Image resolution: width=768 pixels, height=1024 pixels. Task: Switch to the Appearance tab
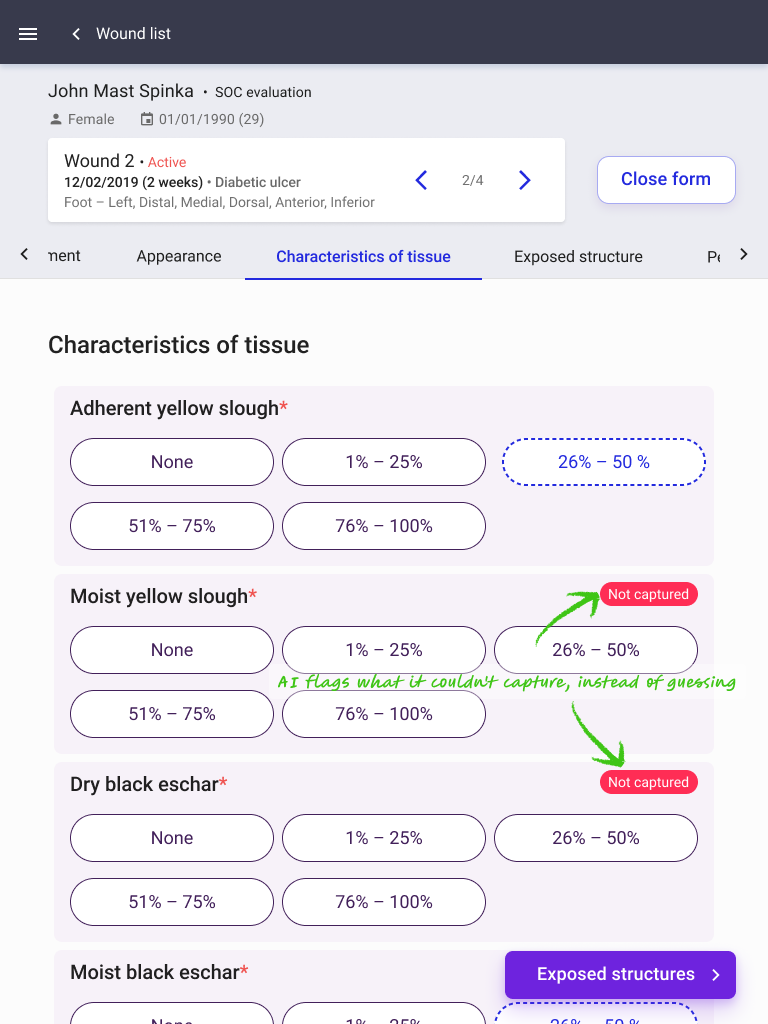coord(179,257)
